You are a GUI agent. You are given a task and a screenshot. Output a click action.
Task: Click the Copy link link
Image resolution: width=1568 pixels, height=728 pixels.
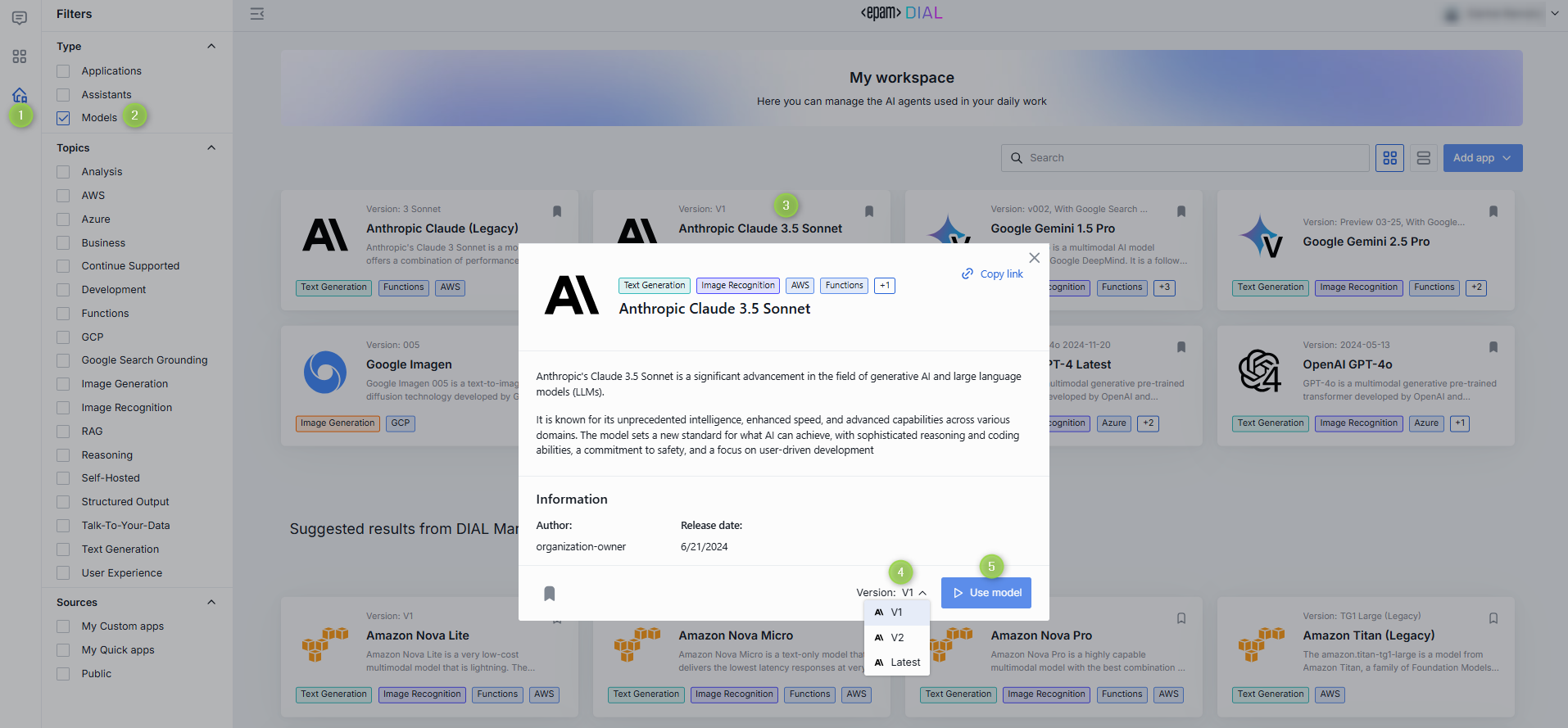point(1002,274)
